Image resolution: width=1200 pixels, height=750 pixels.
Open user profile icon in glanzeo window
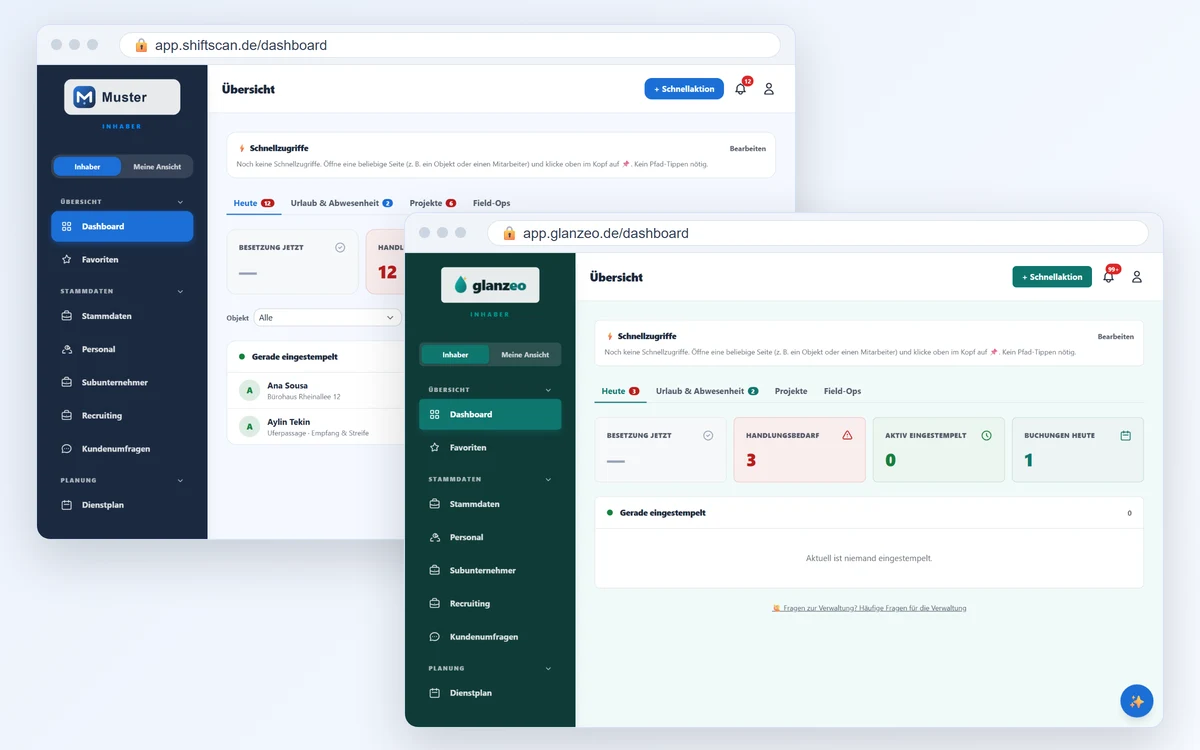pyautogui.click(x=1137, y=277)
